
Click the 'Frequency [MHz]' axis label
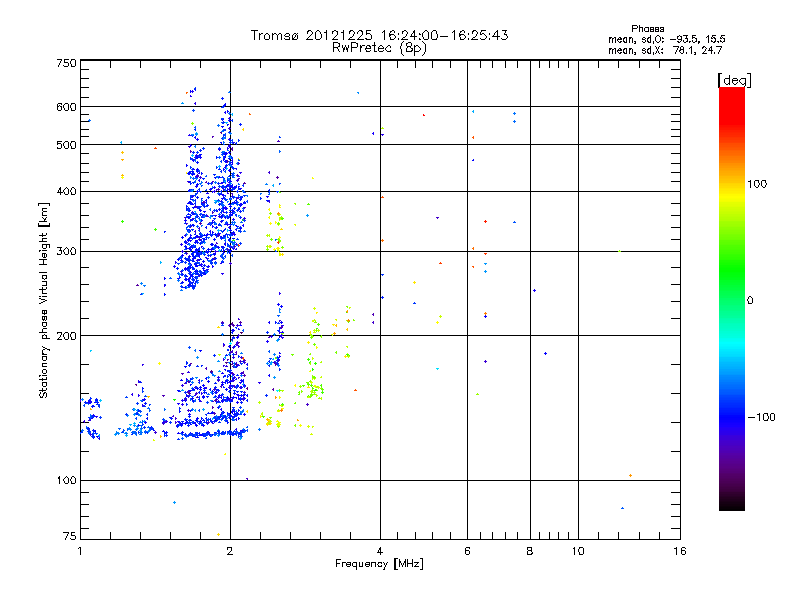click(379, 564)
